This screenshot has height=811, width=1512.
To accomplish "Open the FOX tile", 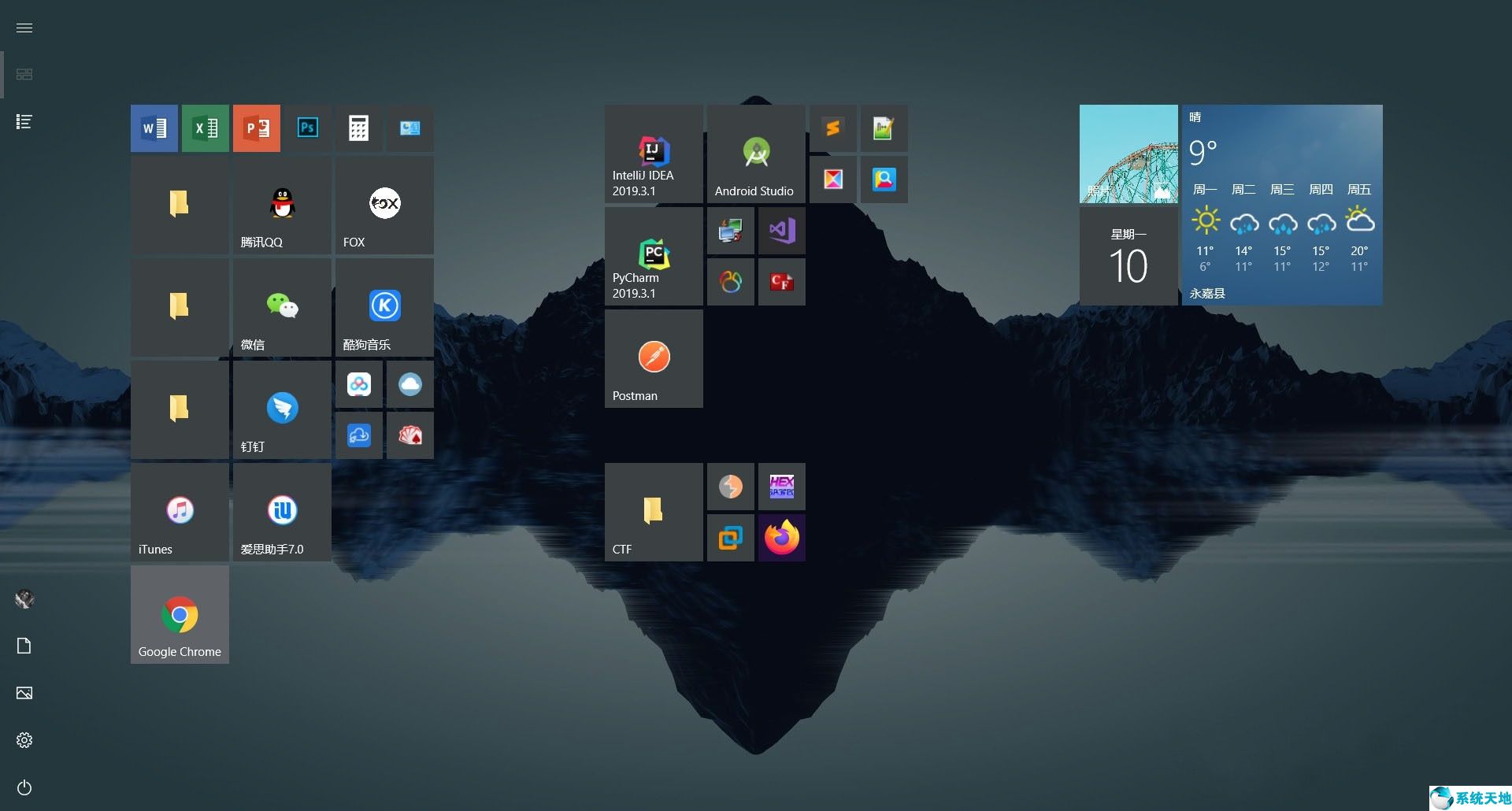I will coord(384,205).
